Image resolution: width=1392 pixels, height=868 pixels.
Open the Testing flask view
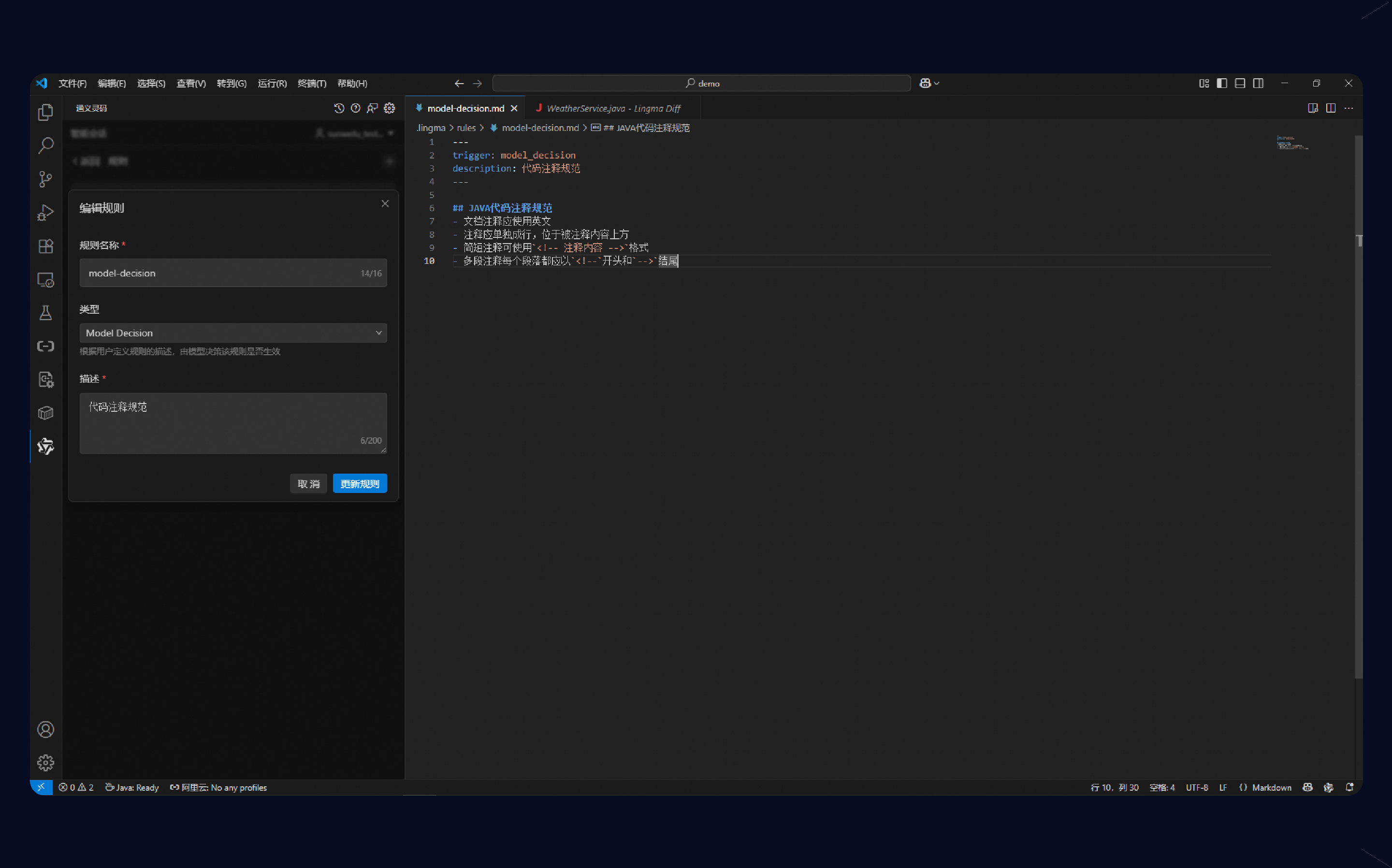coord(45,313)
